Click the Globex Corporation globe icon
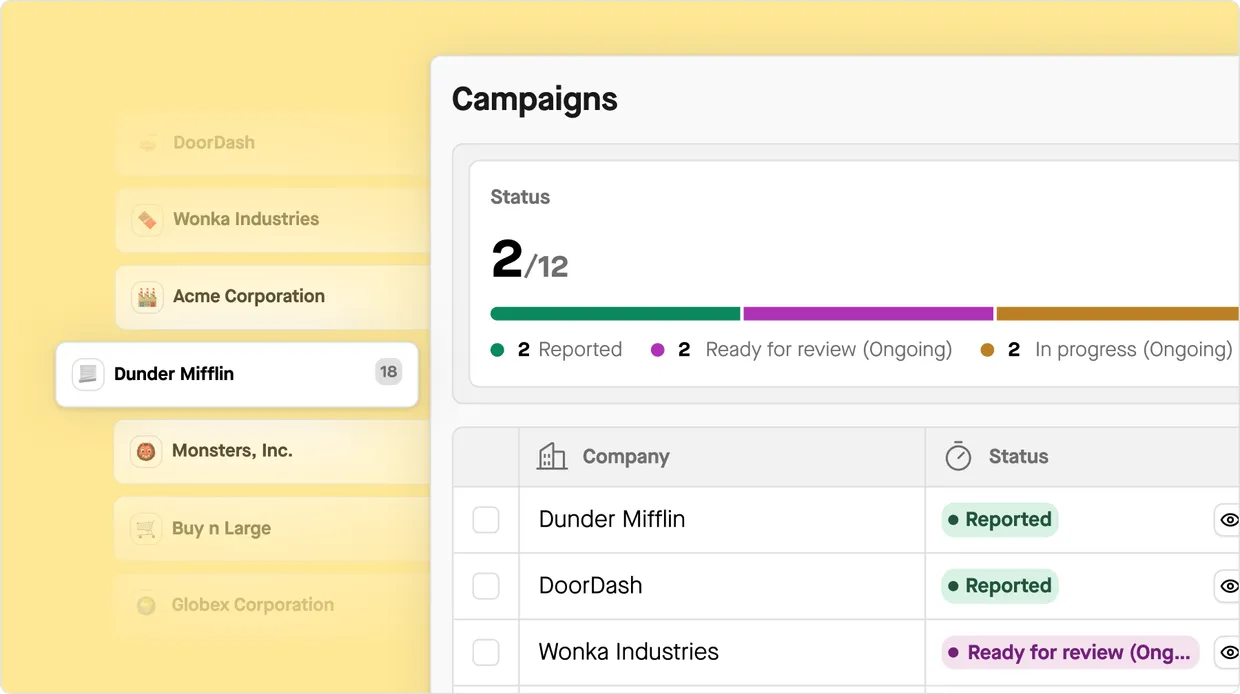 [x=147, y=605]
